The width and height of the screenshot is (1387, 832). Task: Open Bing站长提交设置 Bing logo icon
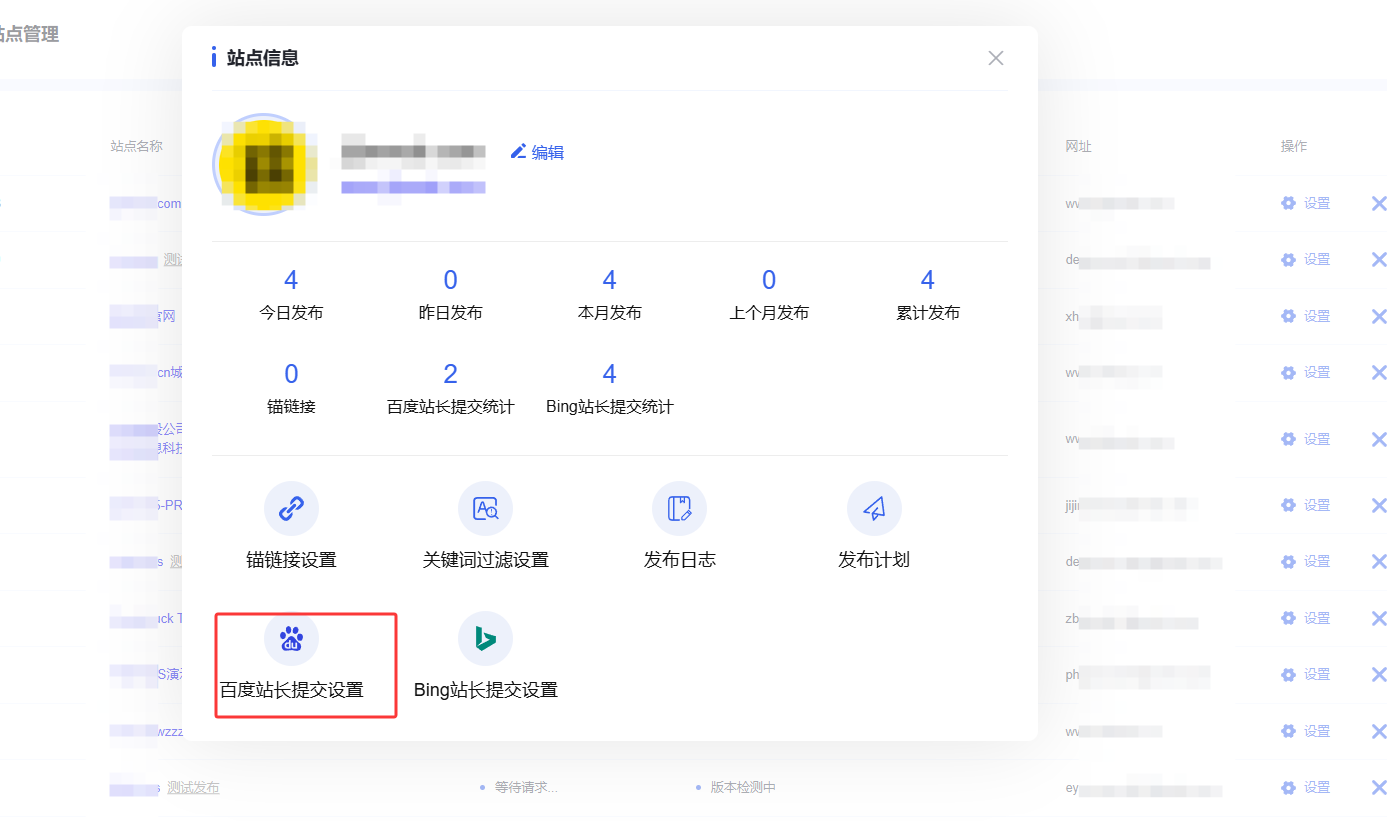(x=485, y=638)
